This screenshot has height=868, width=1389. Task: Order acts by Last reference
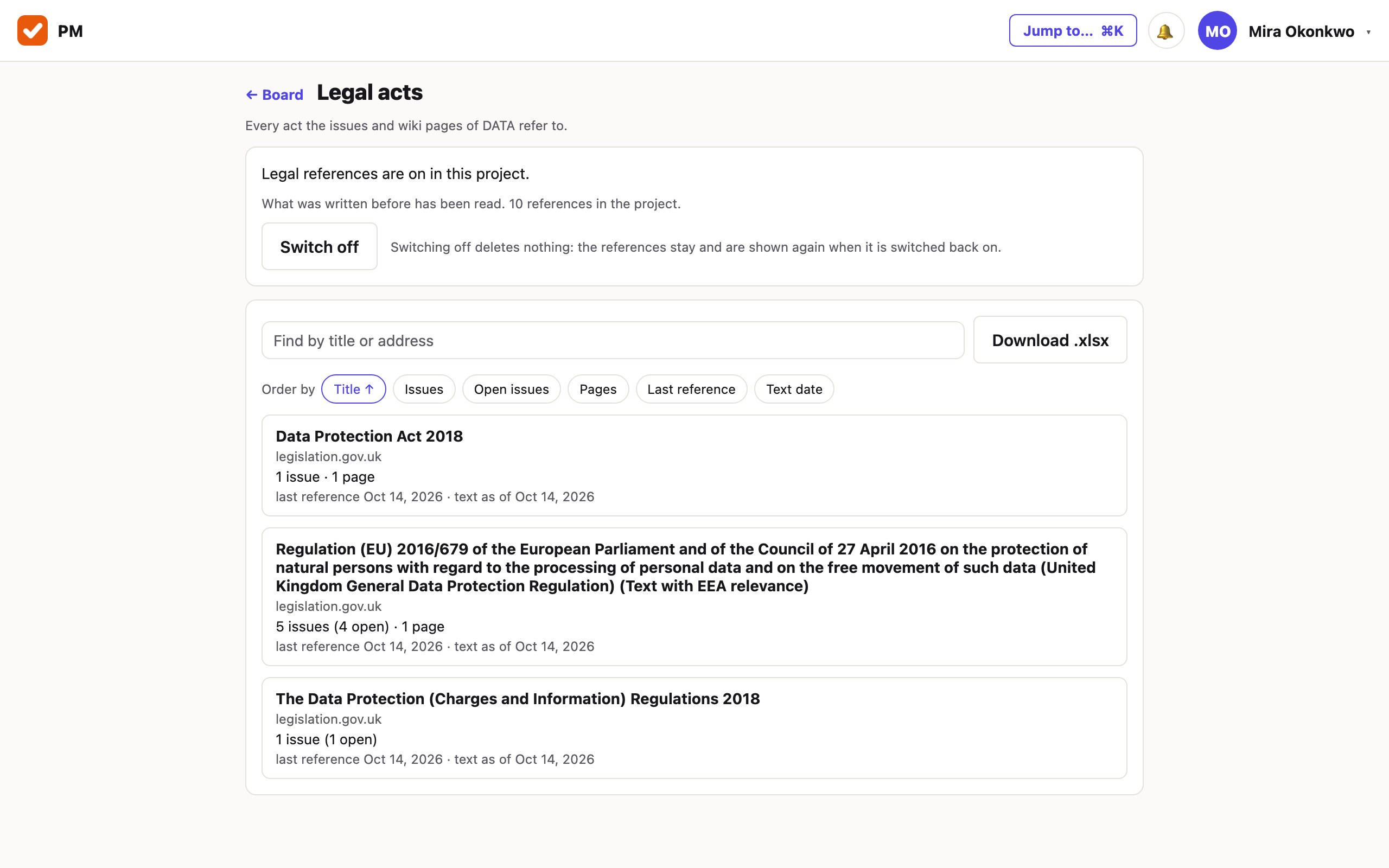[691, 389]
